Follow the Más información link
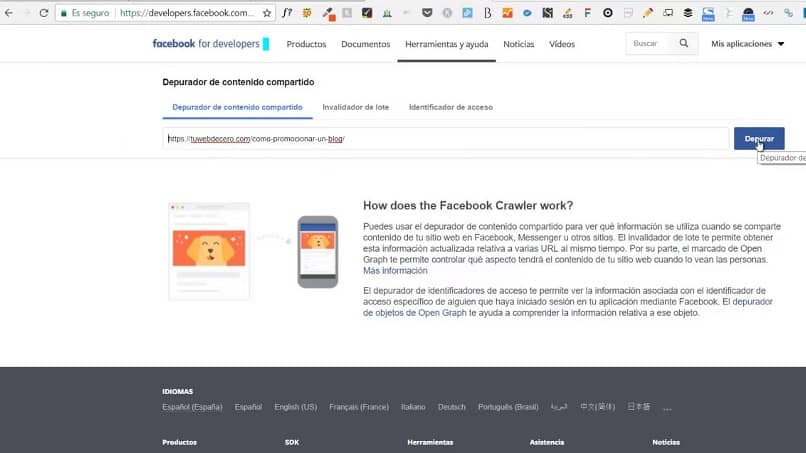This screenshot has height=453, width=806. pos(395,271)
